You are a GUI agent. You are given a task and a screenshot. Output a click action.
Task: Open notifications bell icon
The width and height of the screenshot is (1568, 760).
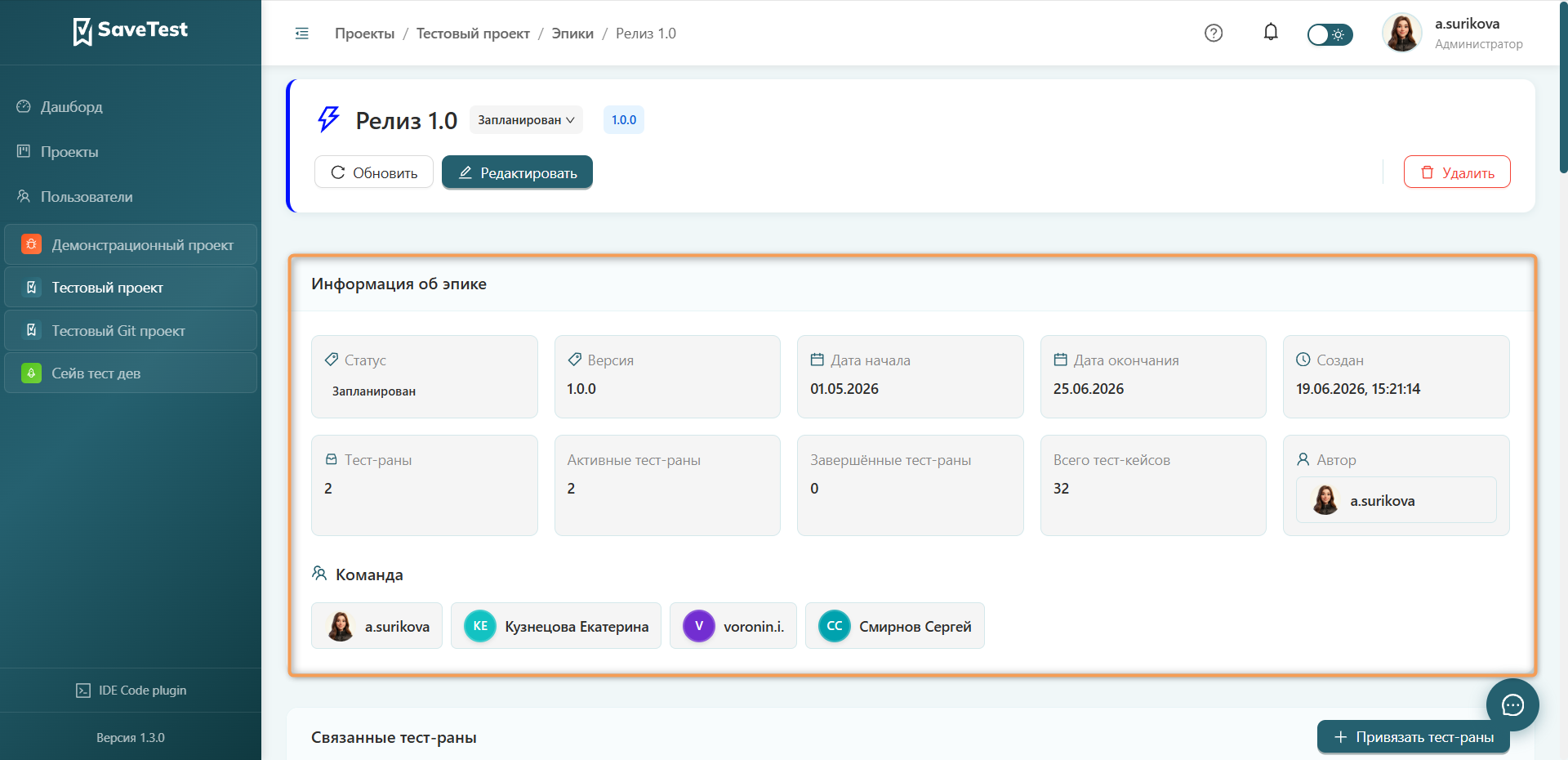tap(1271, 33)
